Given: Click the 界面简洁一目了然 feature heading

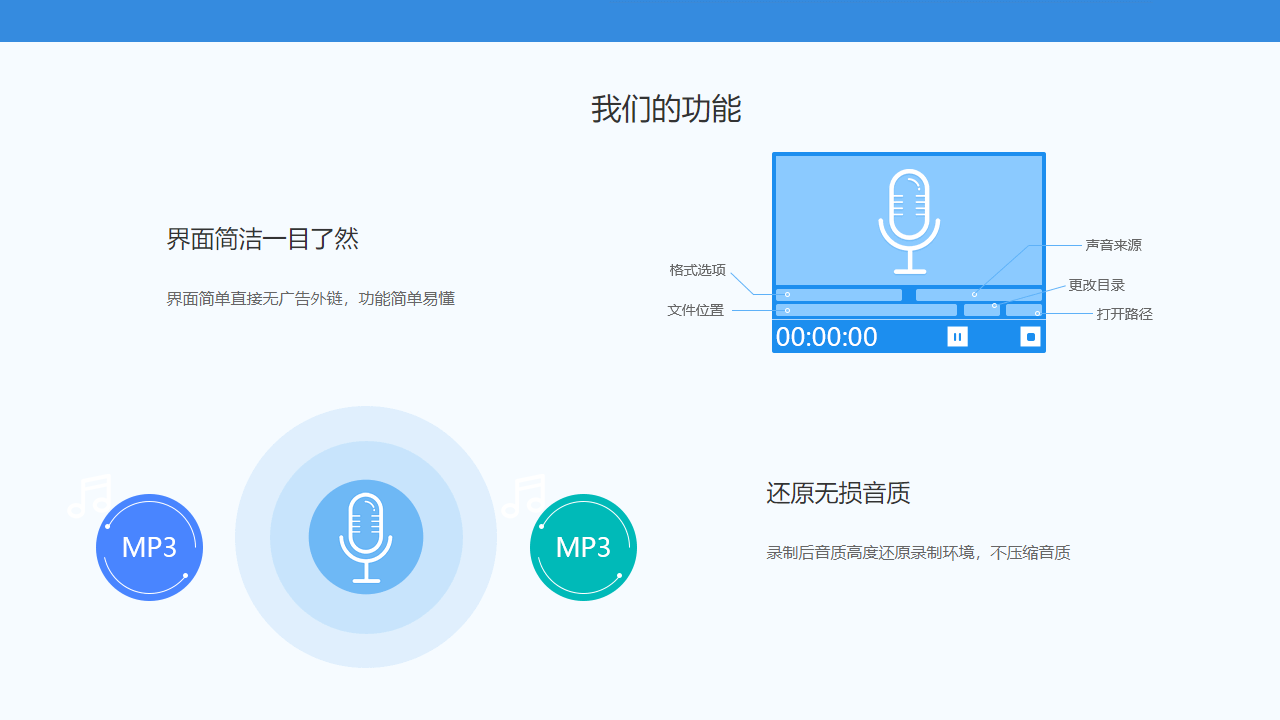Looking at the screenshot, I should pos(263,239).
